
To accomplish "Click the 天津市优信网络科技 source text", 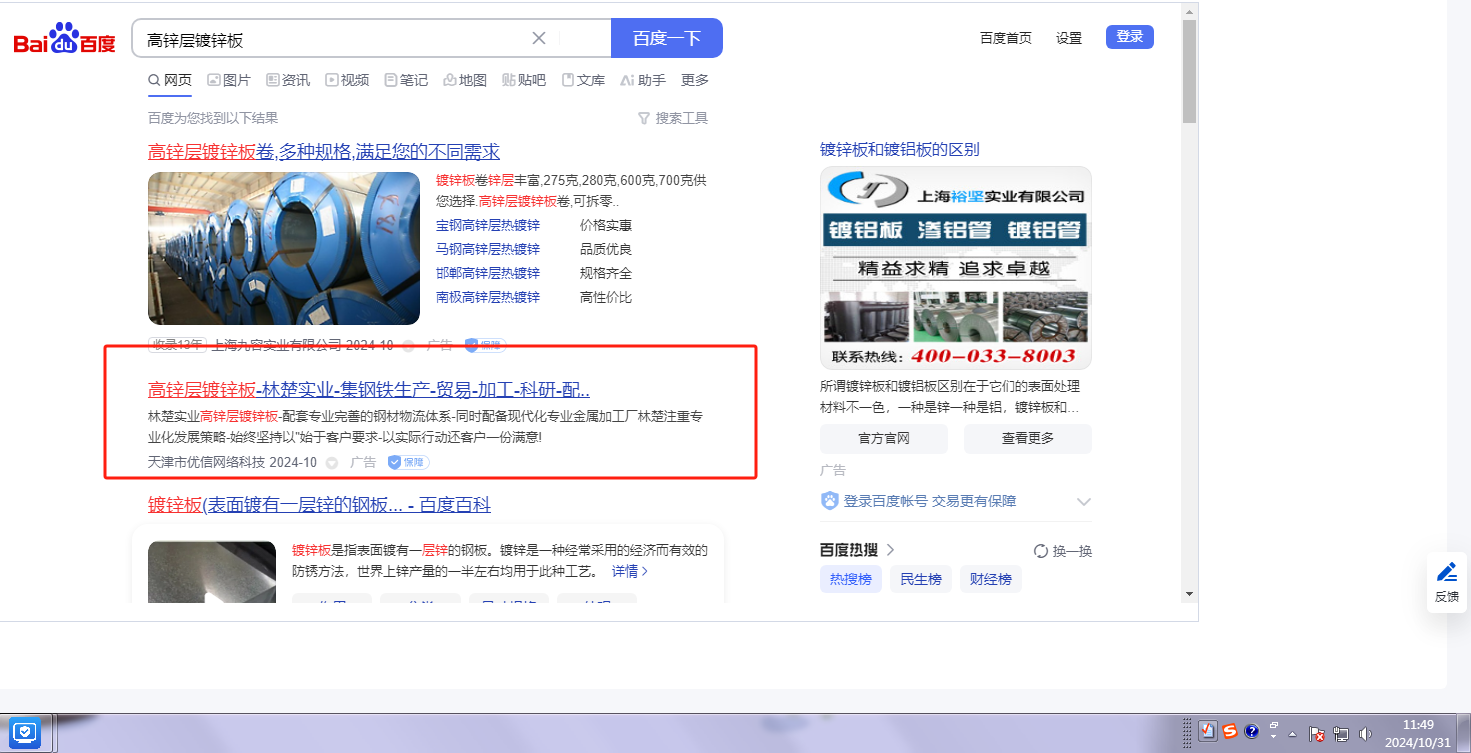I will point(207,462).
